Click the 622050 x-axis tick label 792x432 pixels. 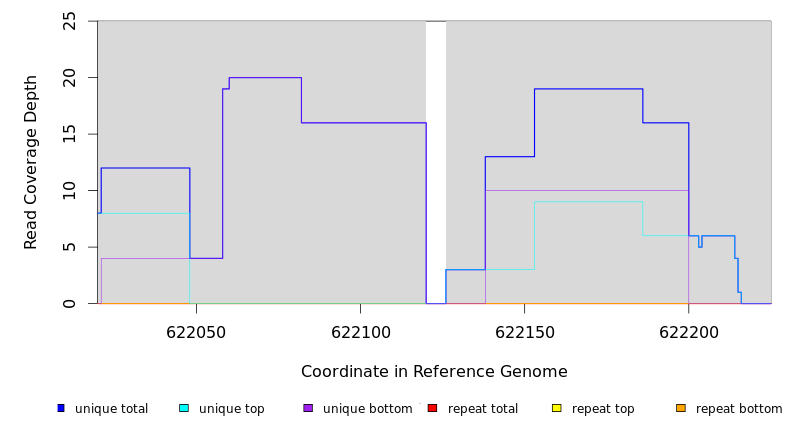[196, 332]
